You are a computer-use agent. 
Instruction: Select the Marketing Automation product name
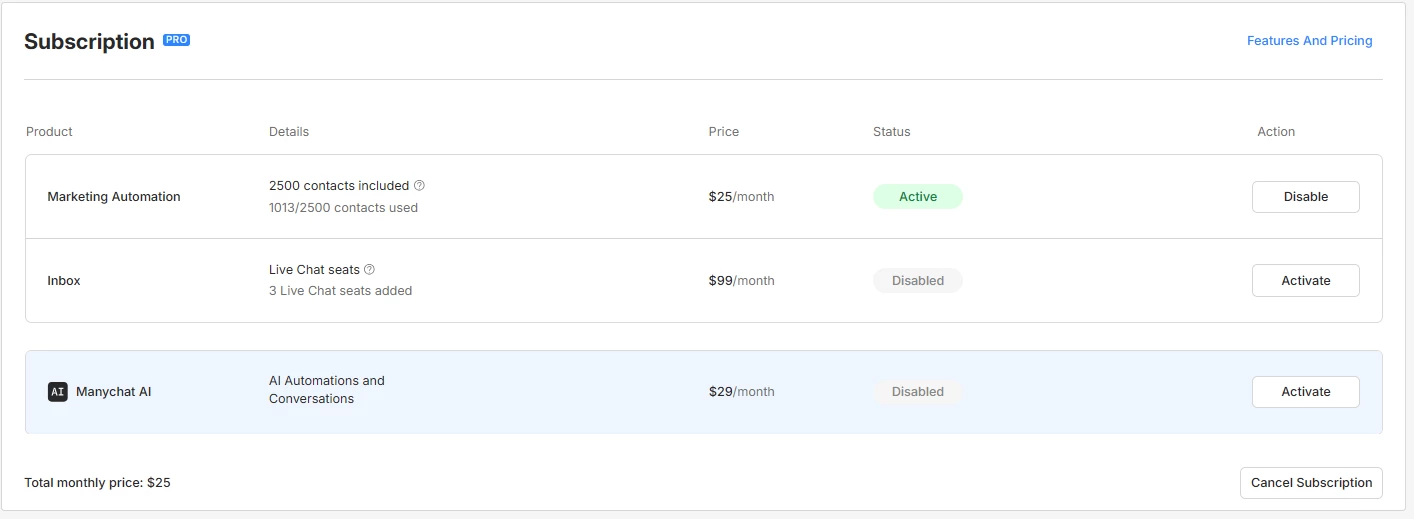point(114,197)
